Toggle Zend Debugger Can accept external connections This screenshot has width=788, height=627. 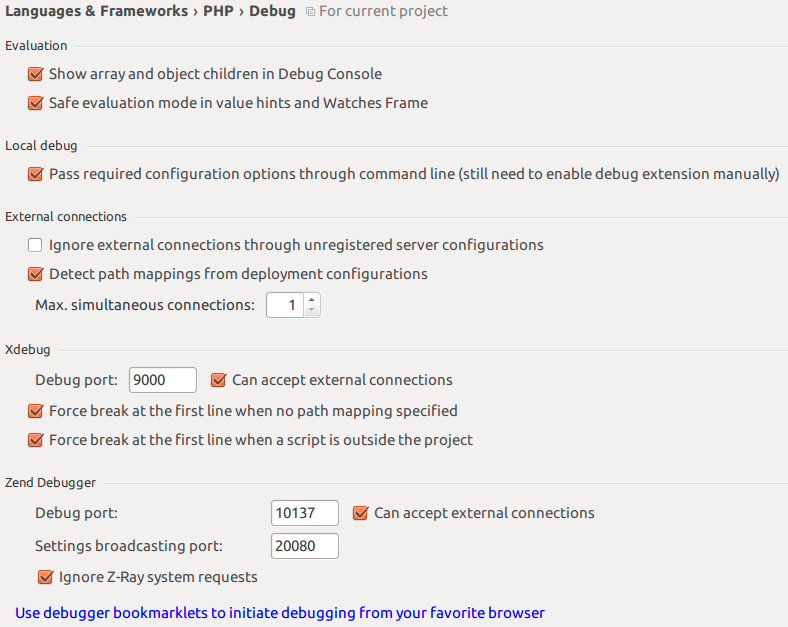[x=361, y=513]
